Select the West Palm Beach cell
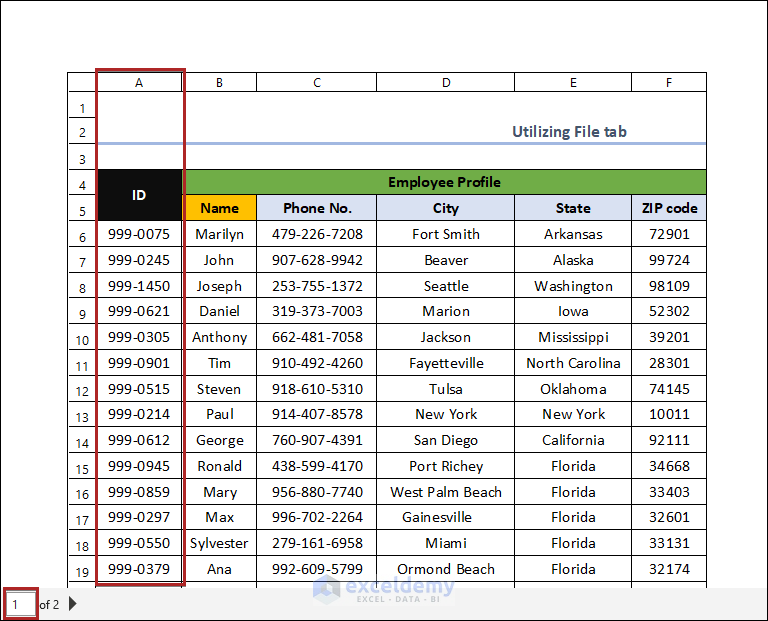The height and width of the screenshot is (621, 768). pos(446,492)
